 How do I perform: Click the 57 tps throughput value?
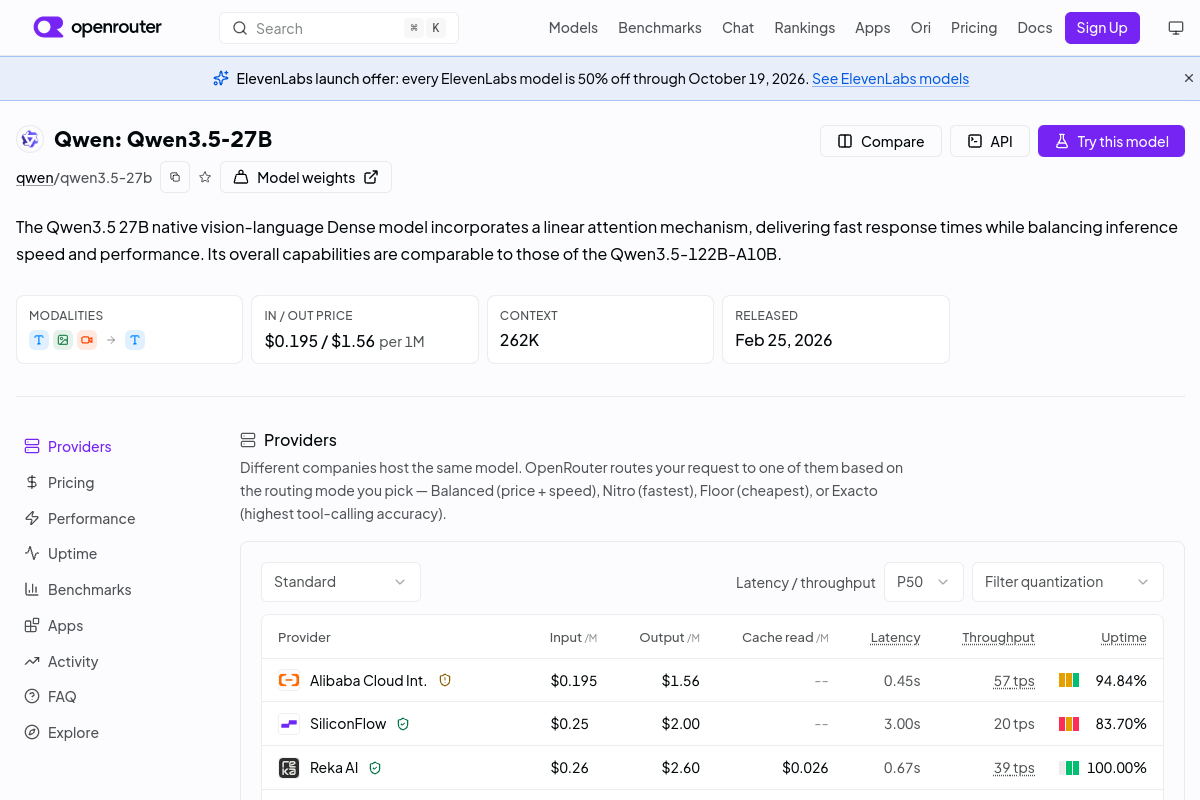click(1014, 681)
